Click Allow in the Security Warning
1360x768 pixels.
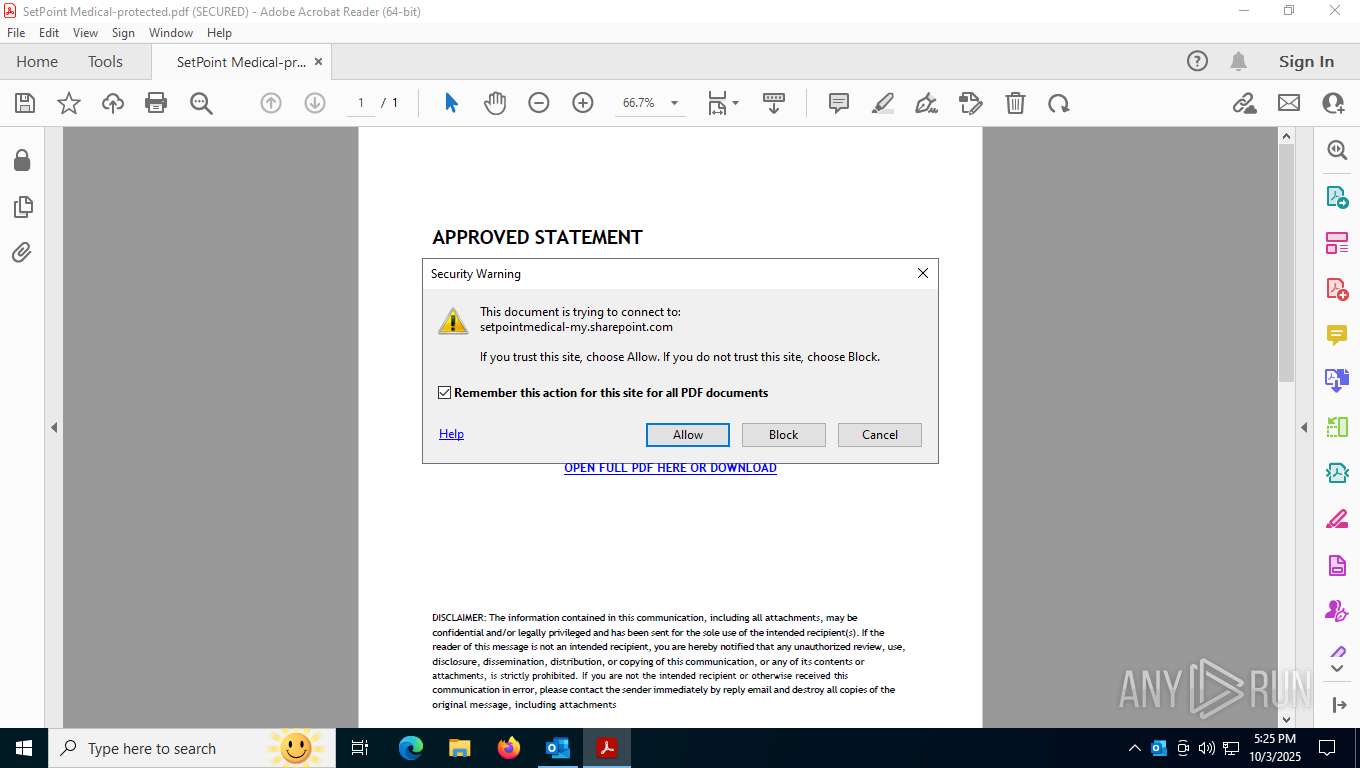coord(688,435)
